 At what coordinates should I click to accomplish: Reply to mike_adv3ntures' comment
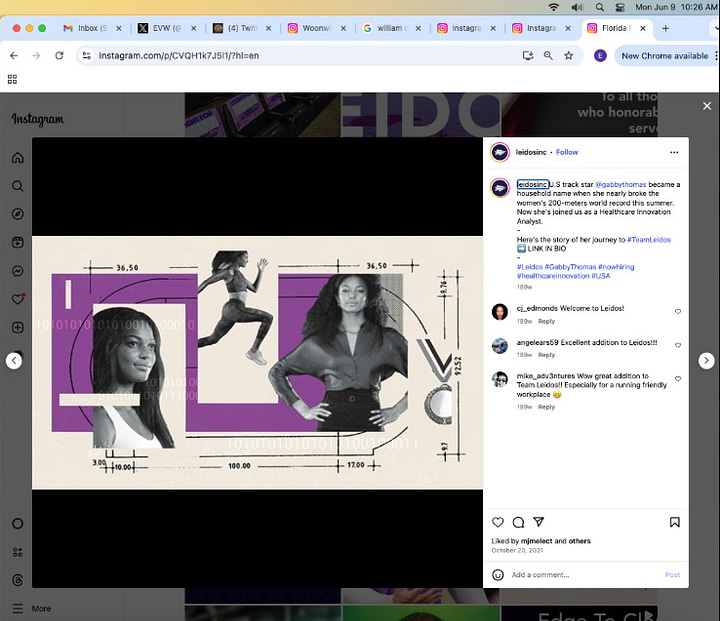pyautogui.click(x=546, y=407)
